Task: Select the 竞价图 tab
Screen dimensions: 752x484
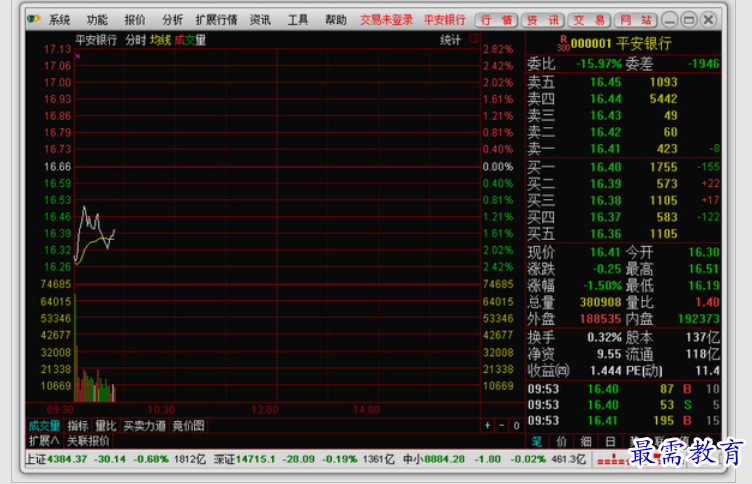Action: [188, 425]
